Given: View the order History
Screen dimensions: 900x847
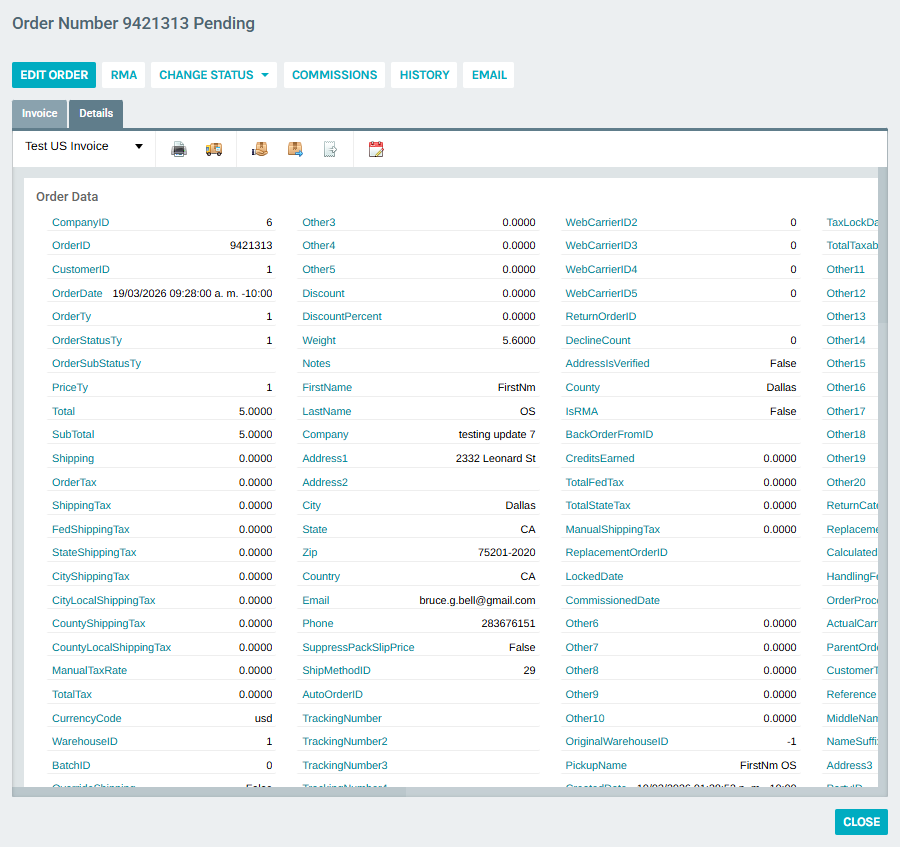Looking at the screenshot, I should [424, 75].
